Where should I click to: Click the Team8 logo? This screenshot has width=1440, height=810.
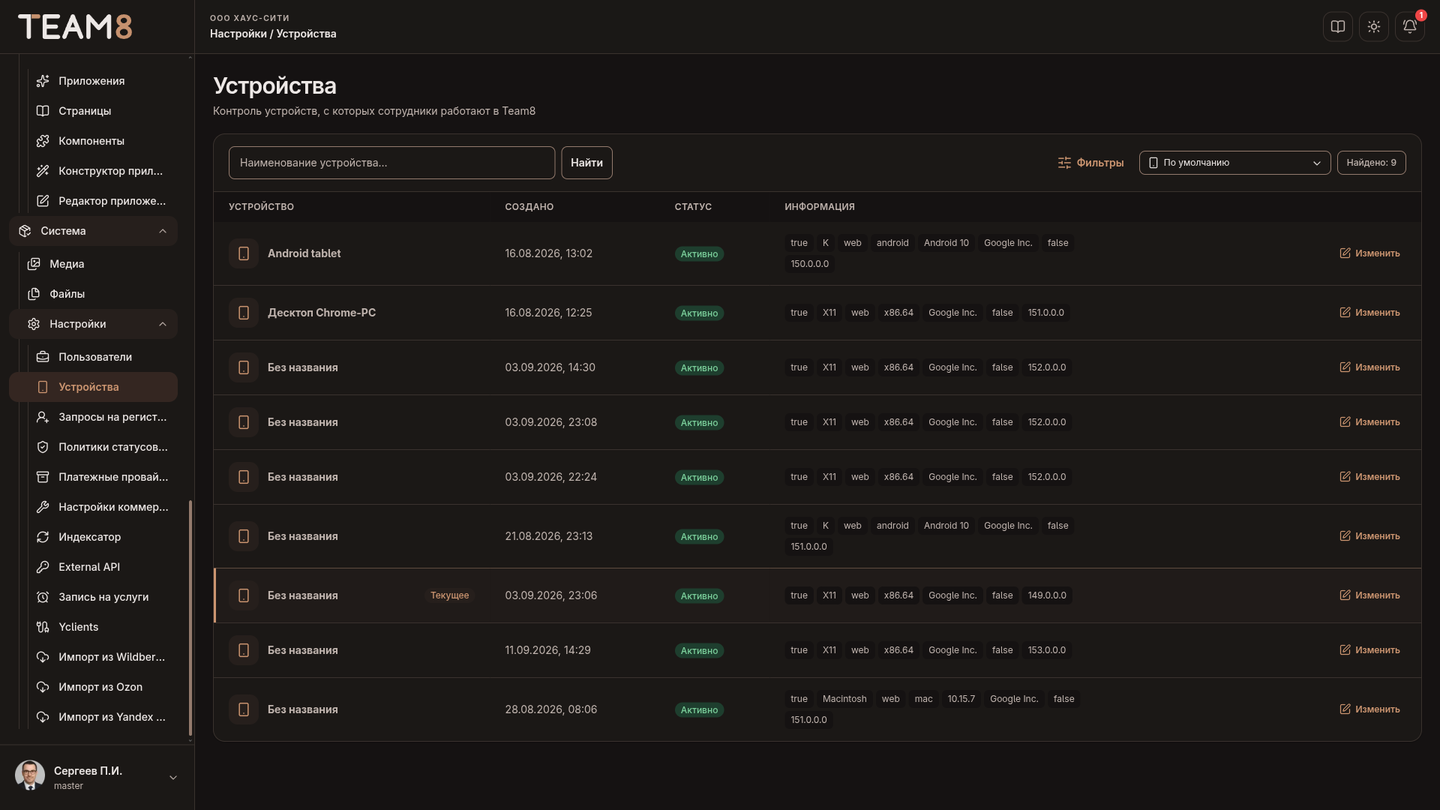(x=75, y=27)
